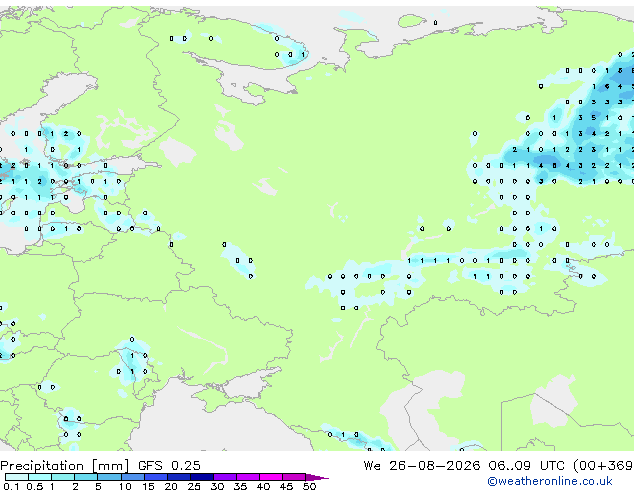Pick the 45–50 mm legend swatch
Image resolution: width=634 pixels, height=490 pixels.
coord(294,477)
